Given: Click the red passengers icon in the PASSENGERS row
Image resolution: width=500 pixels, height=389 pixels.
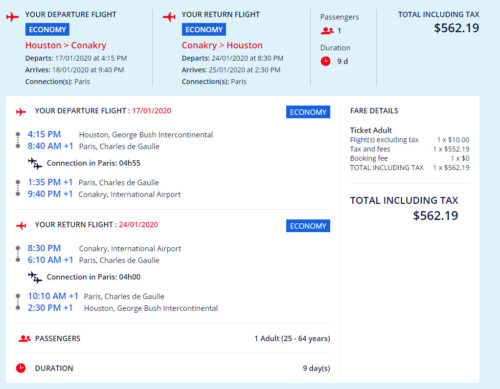Looking at the screenshot, I should pyautogui.click(x=24, y=339).
